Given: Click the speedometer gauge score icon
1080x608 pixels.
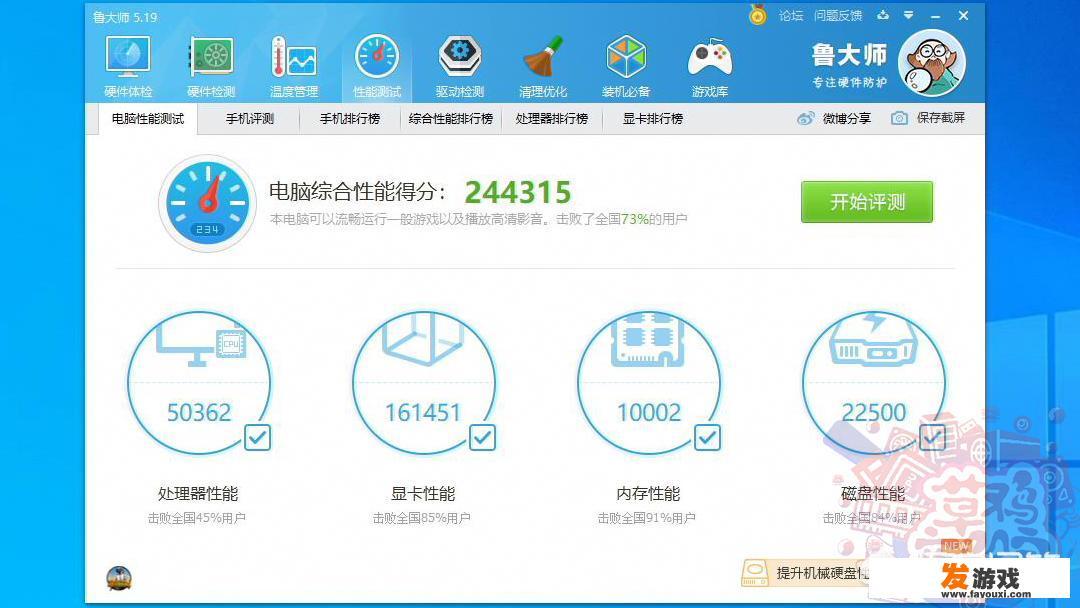Looking at the screenshot, I should click(x=207, y=203).
